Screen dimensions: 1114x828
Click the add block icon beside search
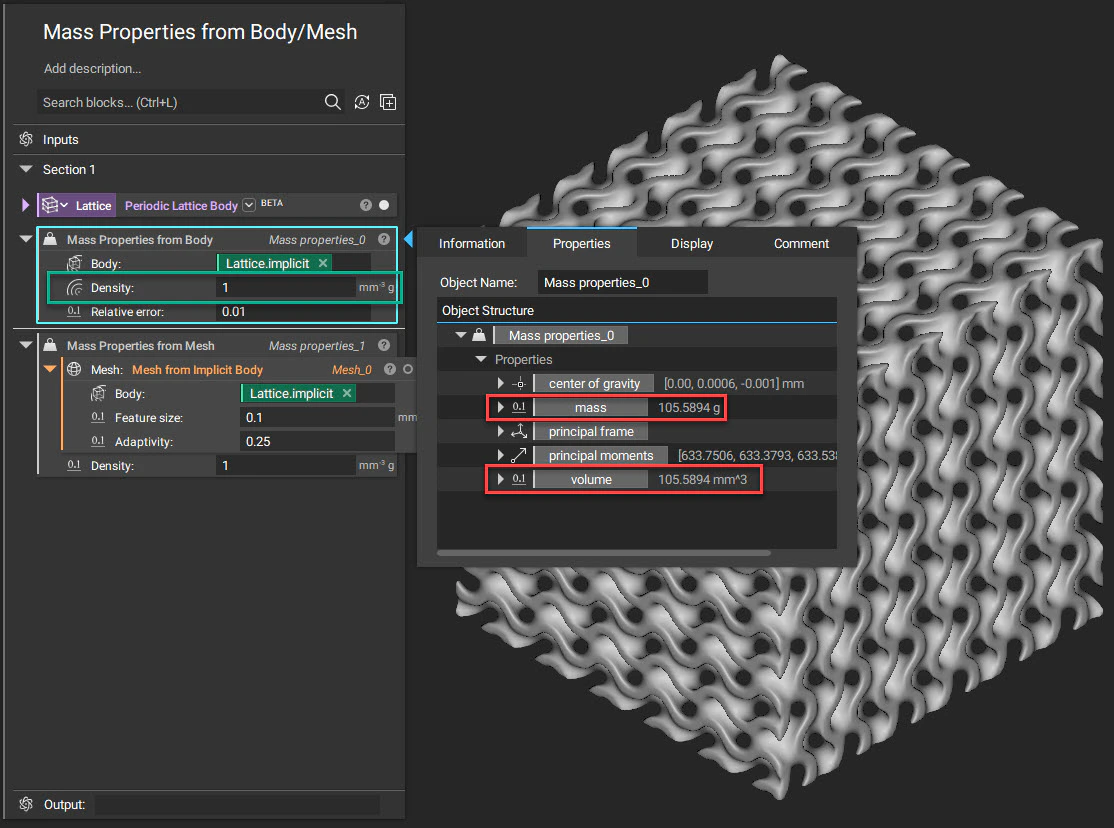tap(388, 102)
